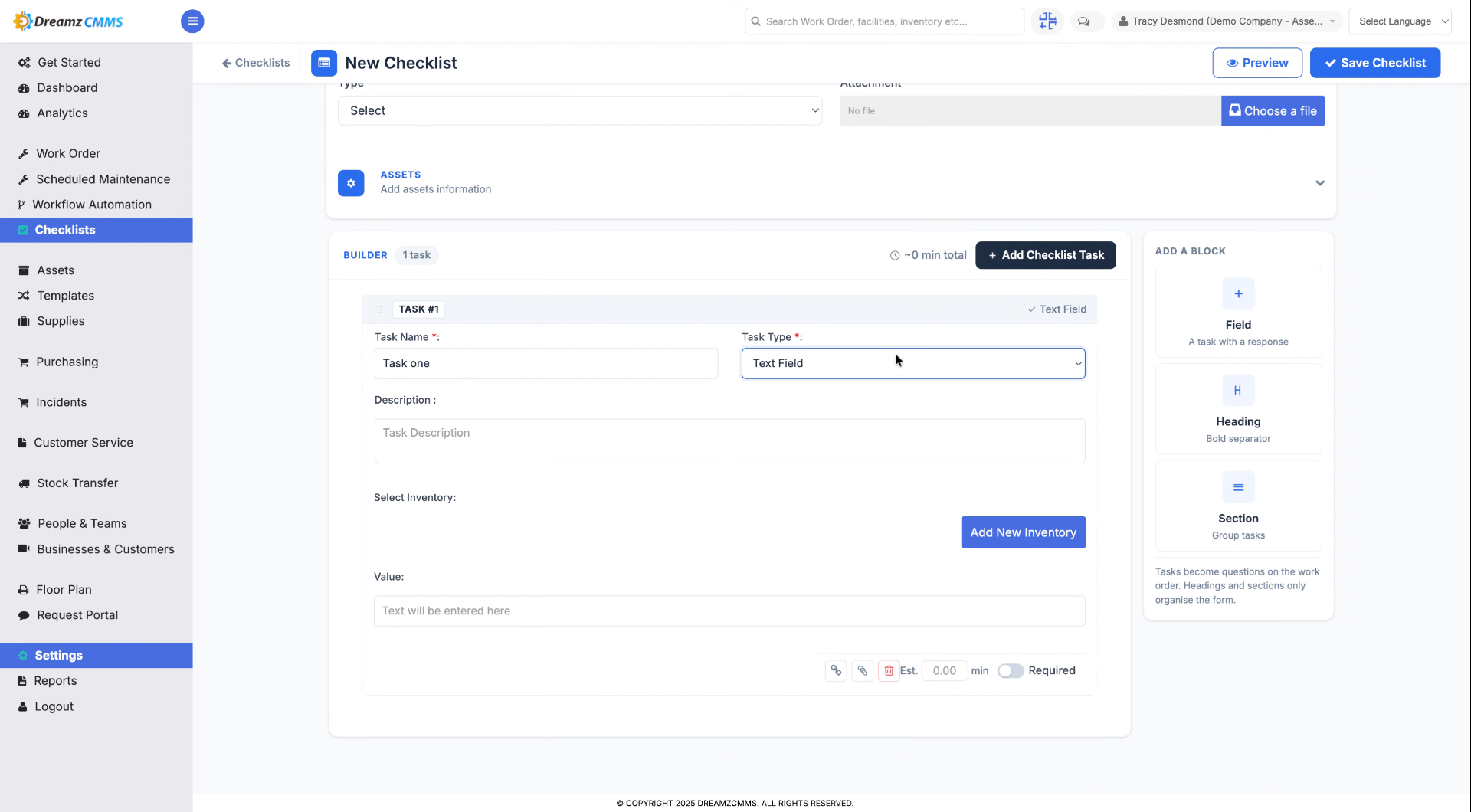Click the Dashboard sidebar icon
The image size is (1471, 812).
(x=24, y=88)
